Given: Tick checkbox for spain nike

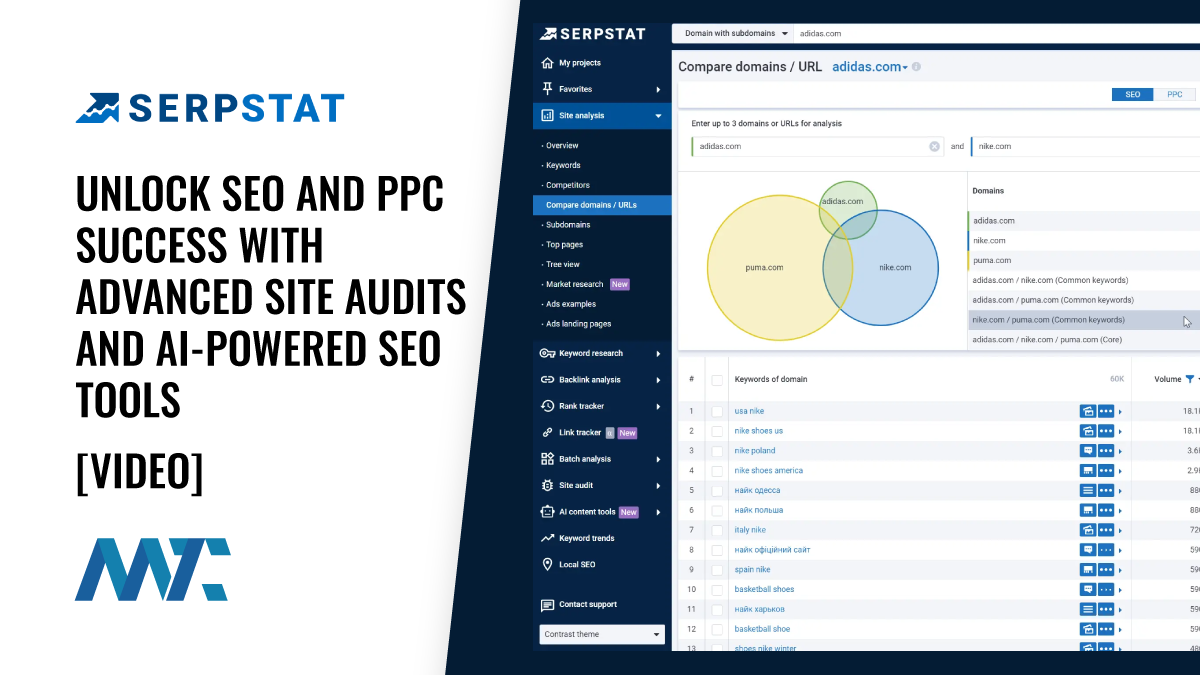Looking at the screenshot, I should 716,570.
